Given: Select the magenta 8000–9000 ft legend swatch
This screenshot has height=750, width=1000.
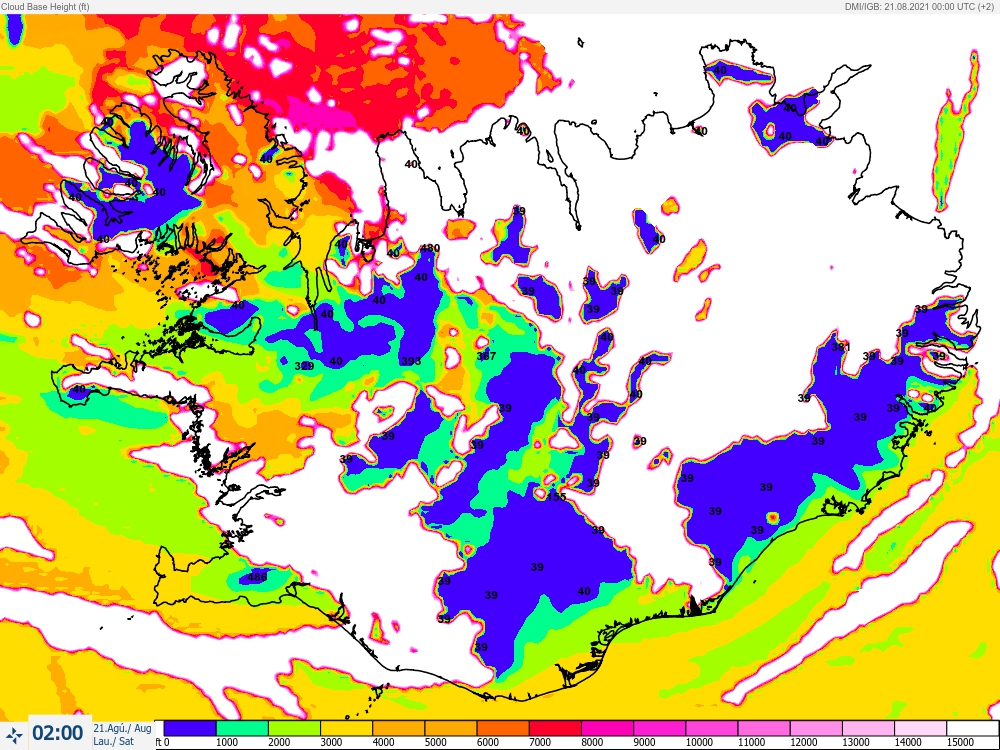Looking at the screenshot, I should coord(608,728).
